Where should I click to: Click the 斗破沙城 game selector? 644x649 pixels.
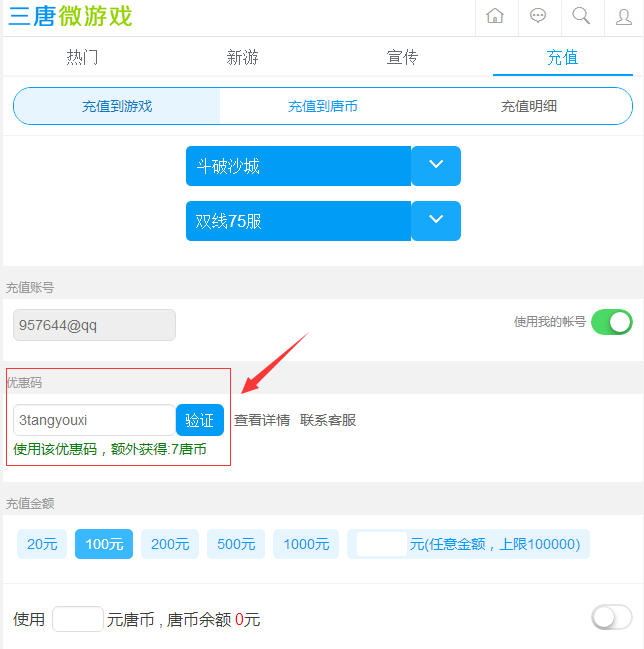click(x=298, y=166)
